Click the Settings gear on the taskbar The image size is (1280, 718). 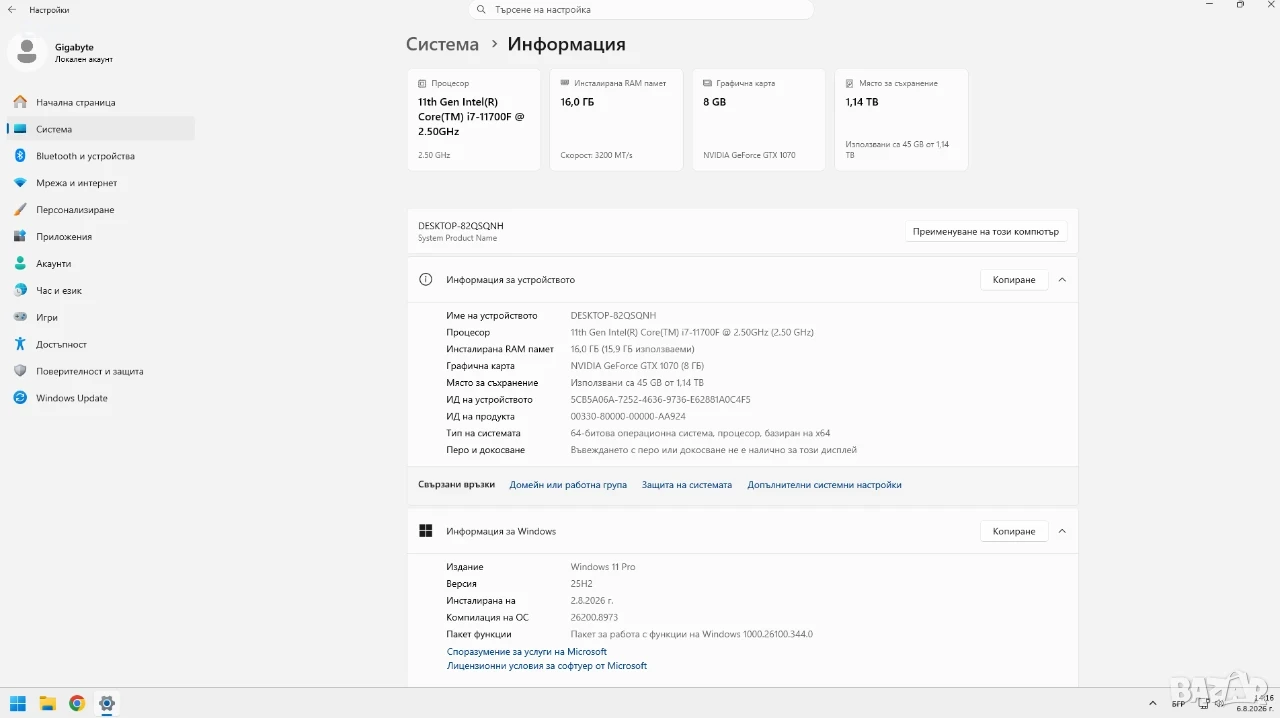point(107,703)
